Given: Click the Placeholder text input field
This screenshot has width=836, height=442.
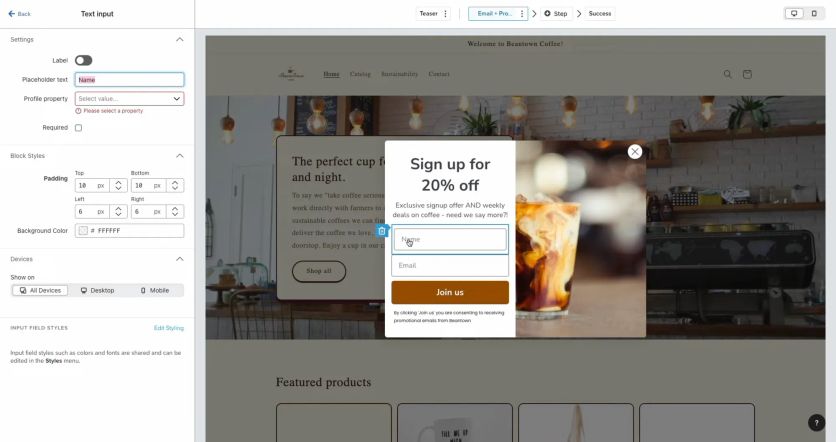Looking at the screenshot, I should pos(130,79).
